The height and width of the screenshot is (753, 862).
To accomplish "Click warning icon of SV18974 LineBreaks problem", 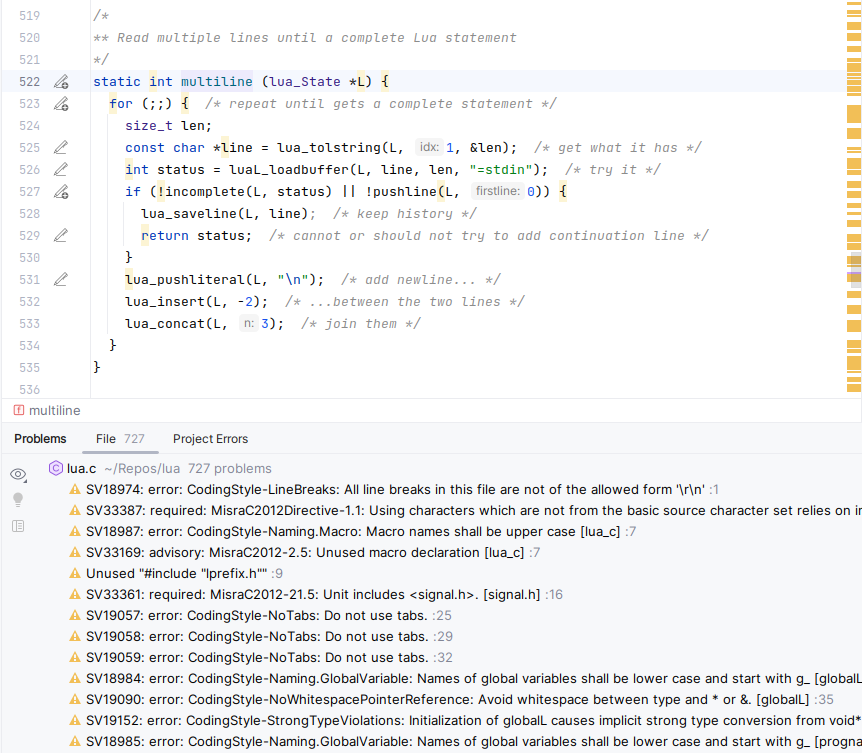I will point(75,490).
